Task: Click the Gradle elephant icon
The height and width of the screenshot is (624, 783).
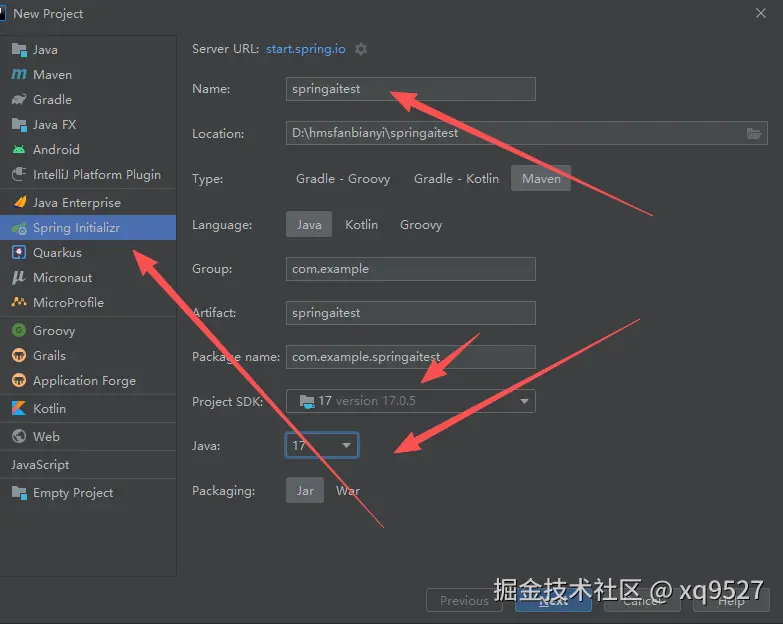Action: point(19,99)
